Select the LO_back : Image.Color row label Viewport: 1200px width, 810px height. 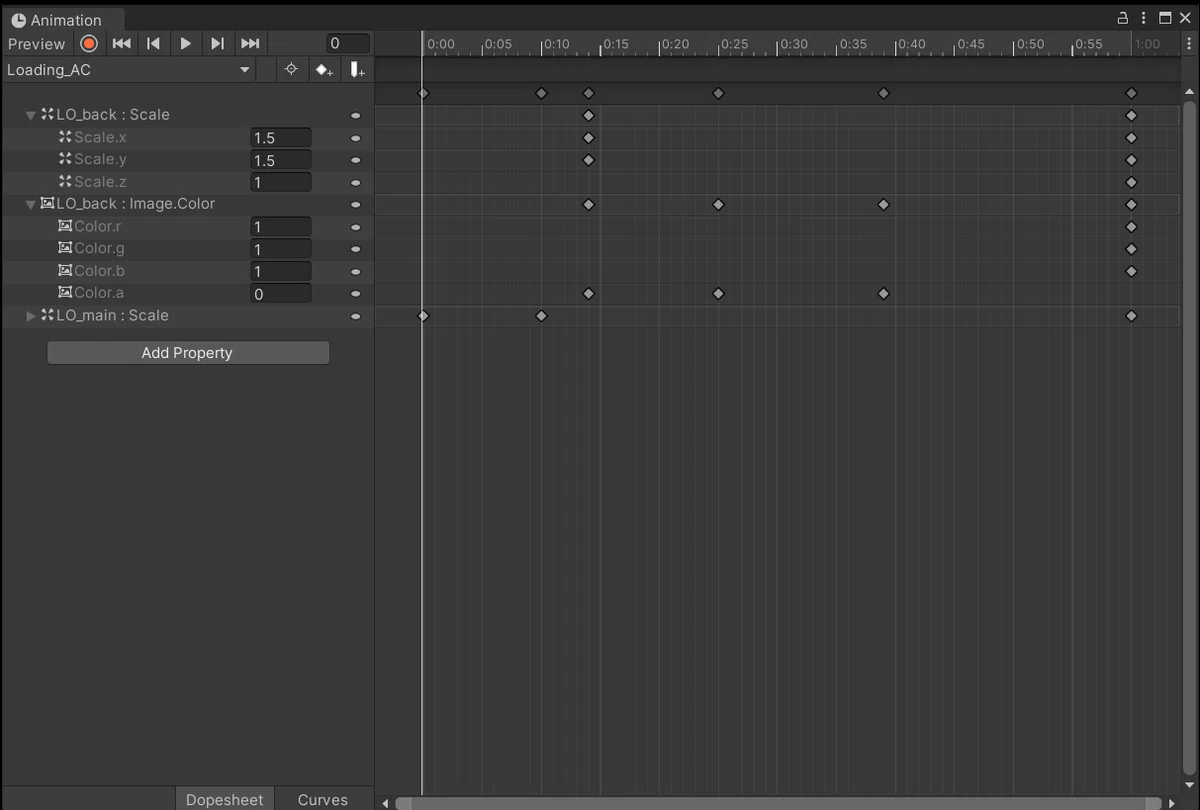(x=135, y=204)
